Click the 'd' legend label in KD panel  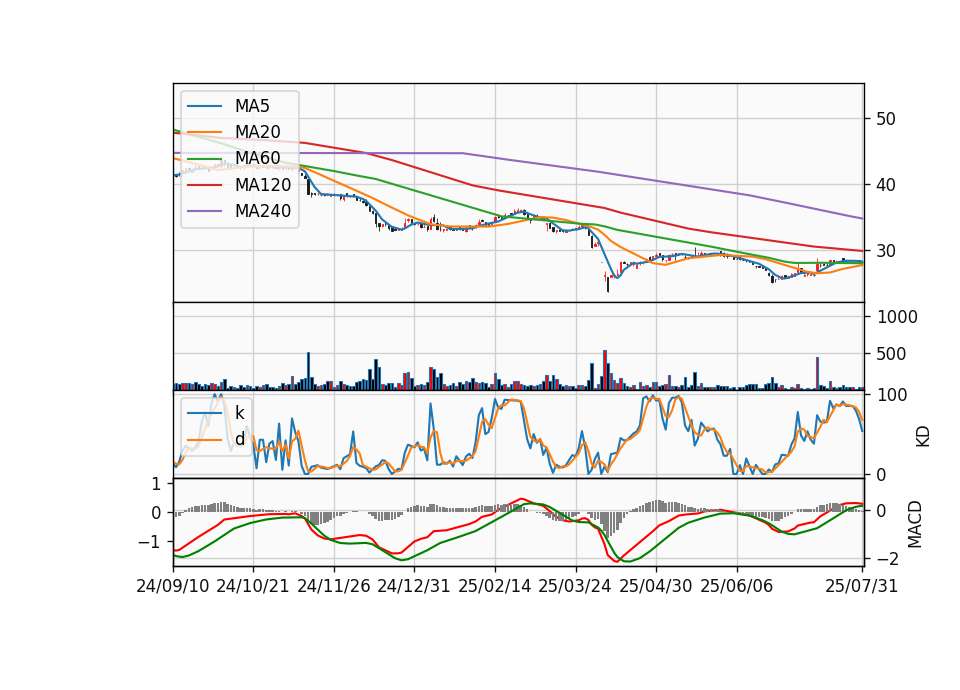coord(239,439)
